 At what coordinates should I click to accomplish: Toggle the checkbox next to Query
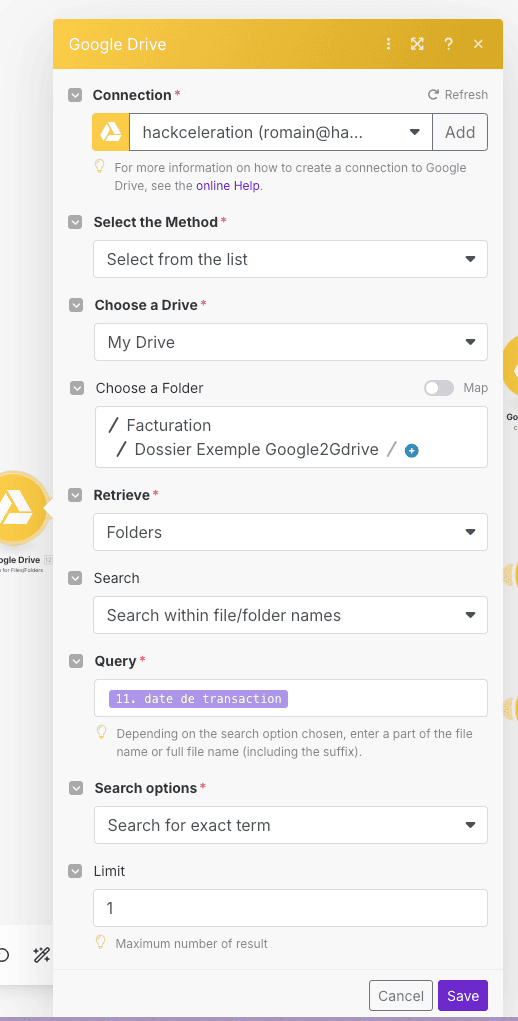click(75, 661)
